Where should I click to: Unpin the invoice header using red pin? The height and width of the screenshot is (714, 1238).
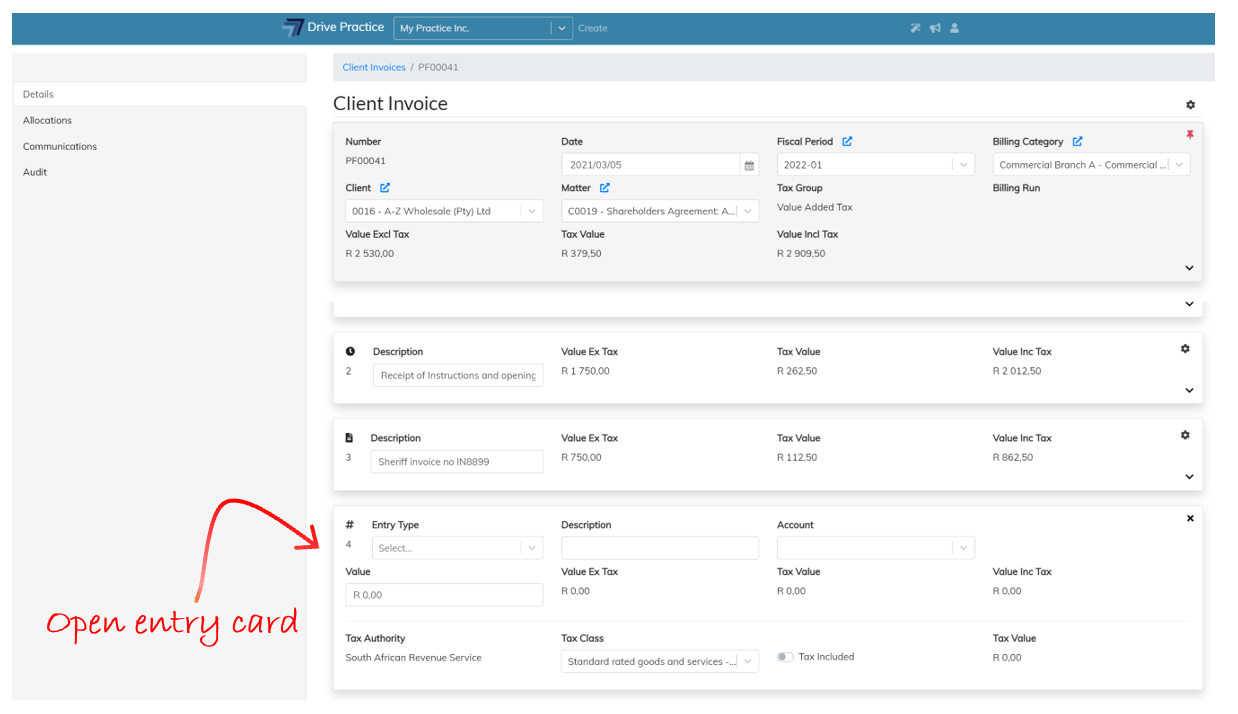pos(1189,135)
